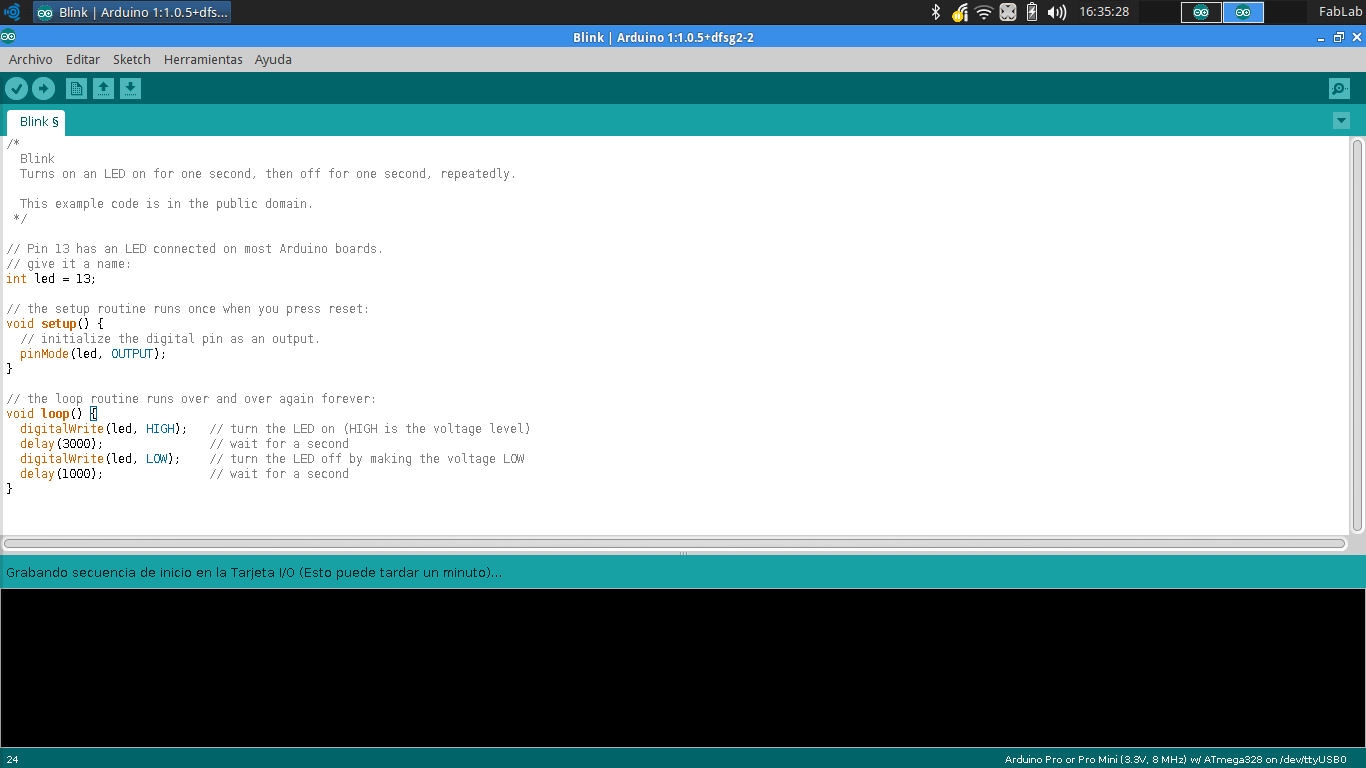The width and height of the screenshot is (1366, 768).
Task: Click the FabLab user label in the panel
Action: (1340, 12)
